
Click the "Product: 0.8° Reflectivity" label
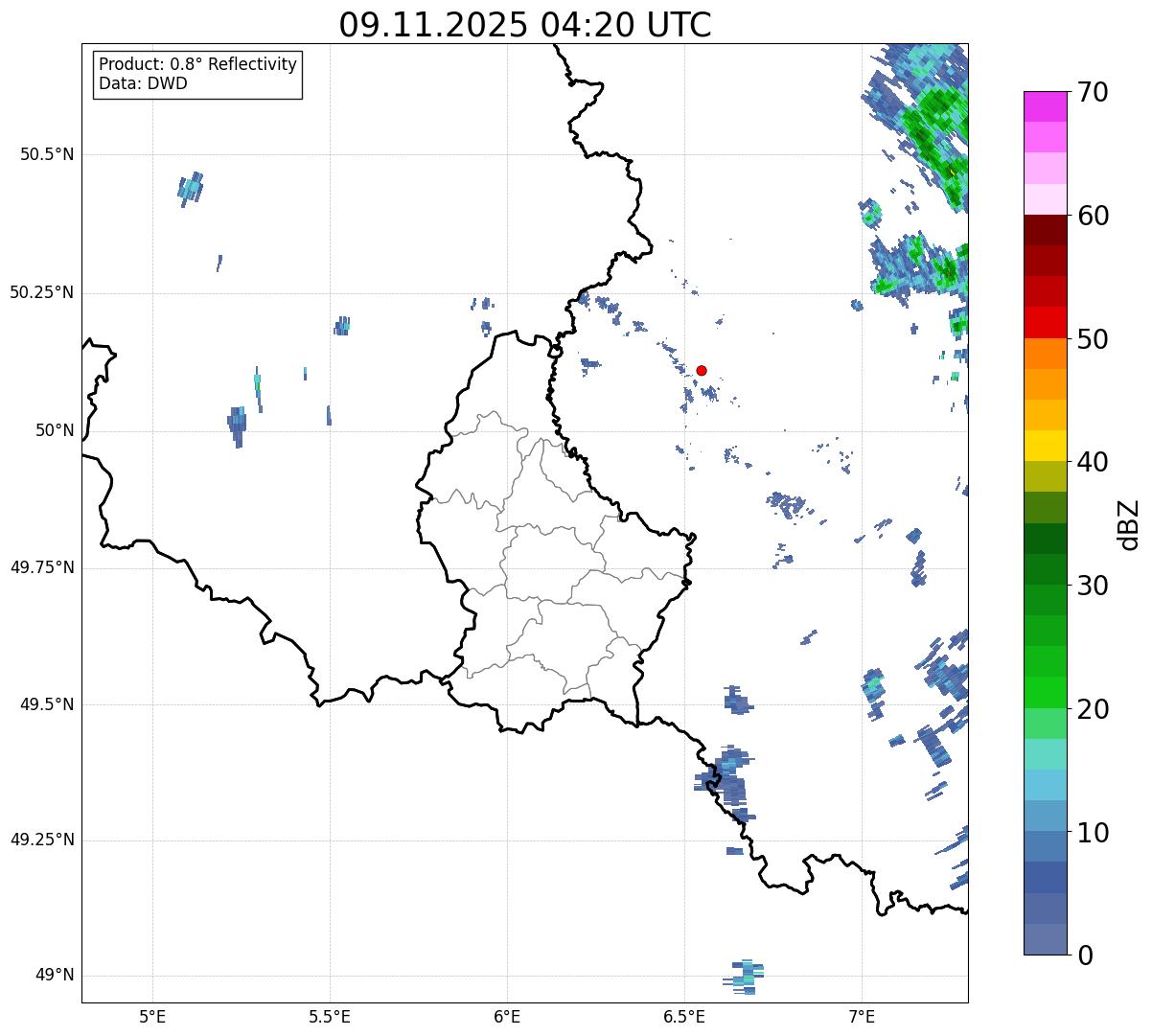click(x=198, y=64)
